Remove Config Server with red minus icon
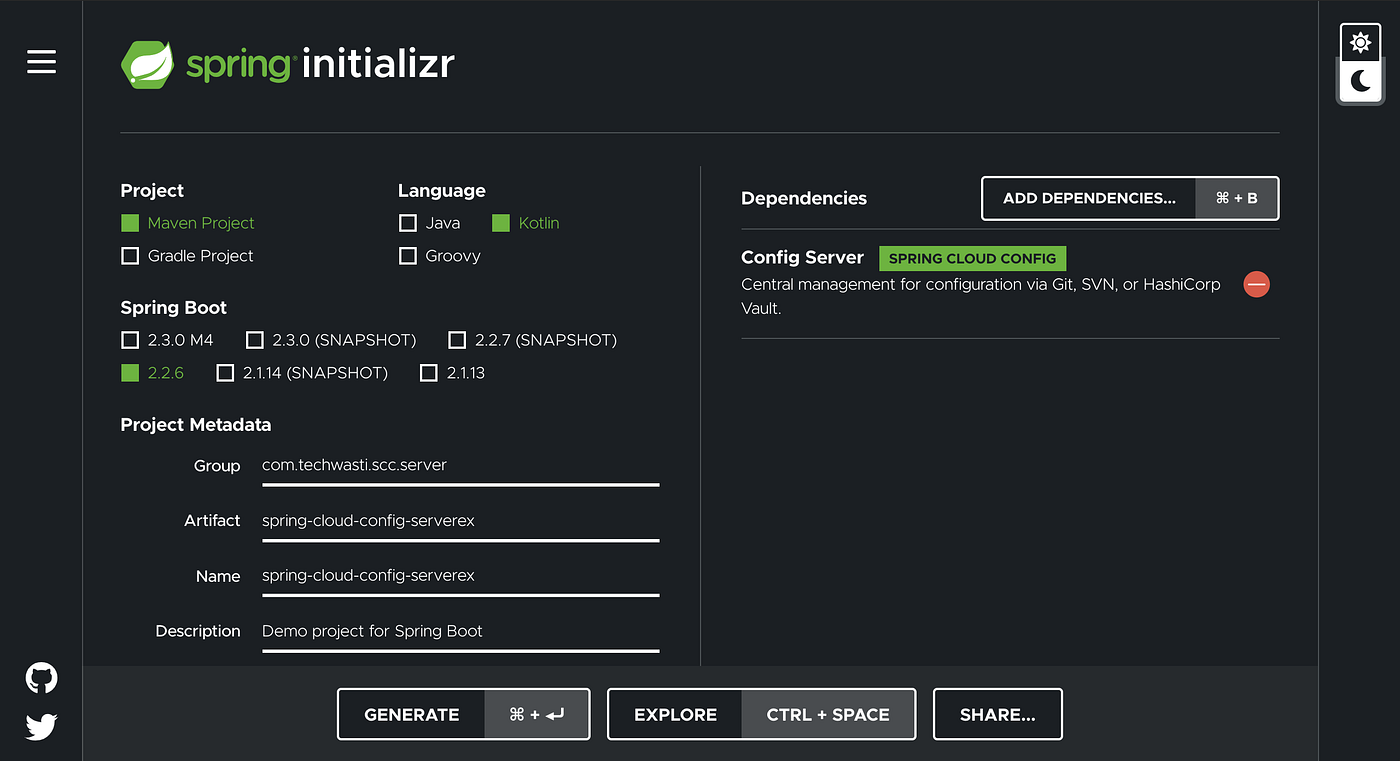The image size is (1400, 761). 1256,285
